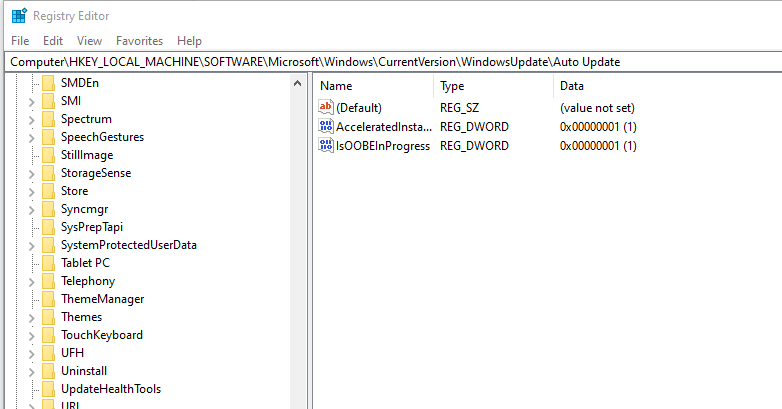This screenshot has width=782, height=409.
Task: Select the UpdateHealthTools key label
Action: 111,389
